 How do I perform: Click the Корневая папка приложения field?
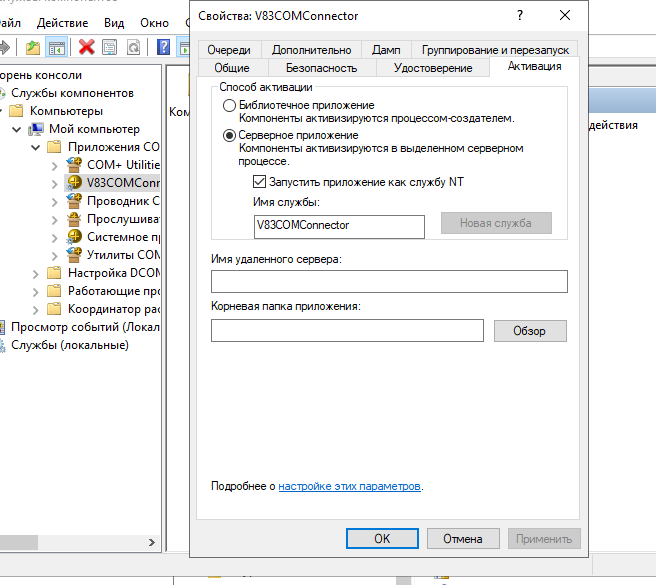[x=347, y=331]
